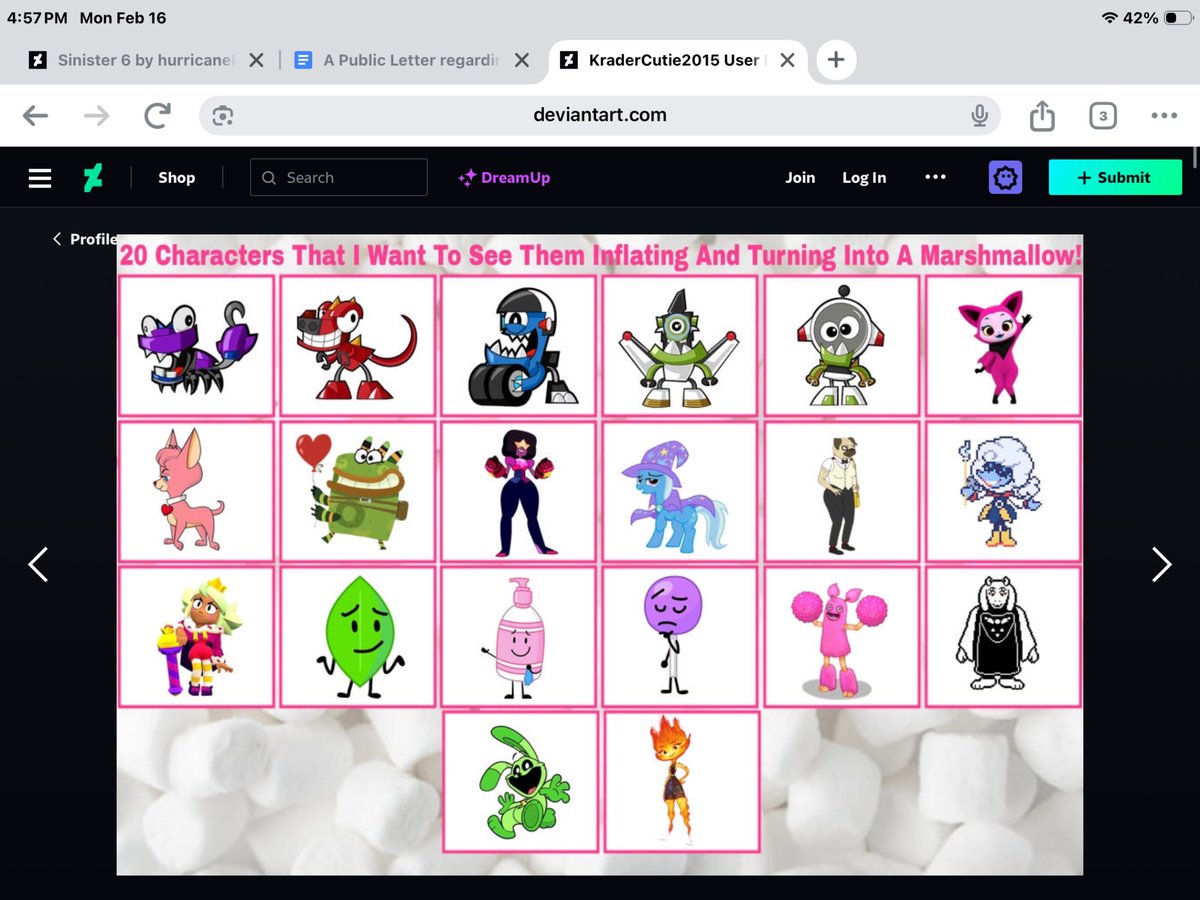Image resolution: width=1200 pixels, height=900 pixels.
Task: Open the DeviantArt hamburger menu
Action: [x=40, y=178]
